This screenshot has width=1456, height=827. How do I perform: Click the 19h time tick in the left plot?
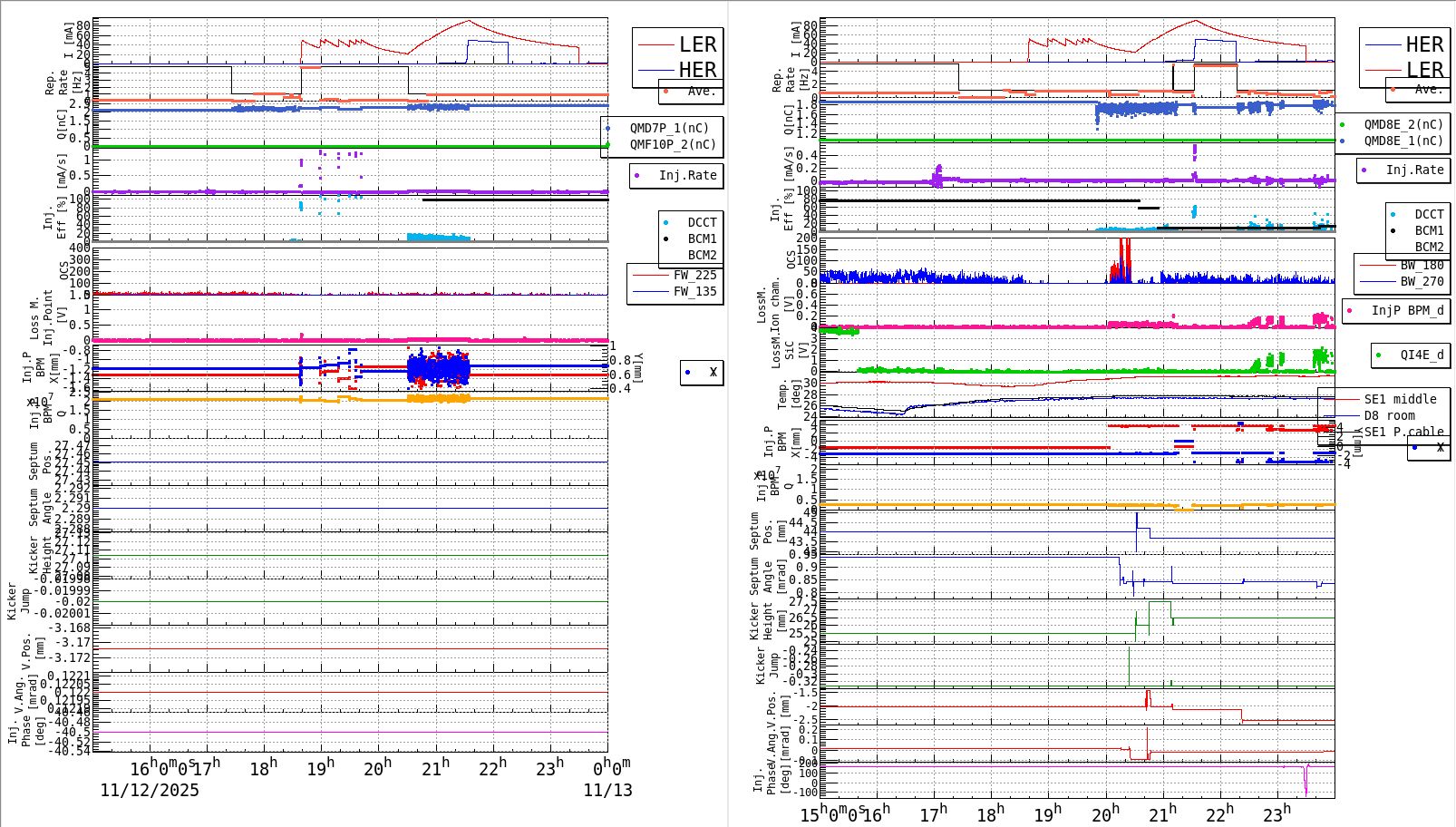point(321,767)
